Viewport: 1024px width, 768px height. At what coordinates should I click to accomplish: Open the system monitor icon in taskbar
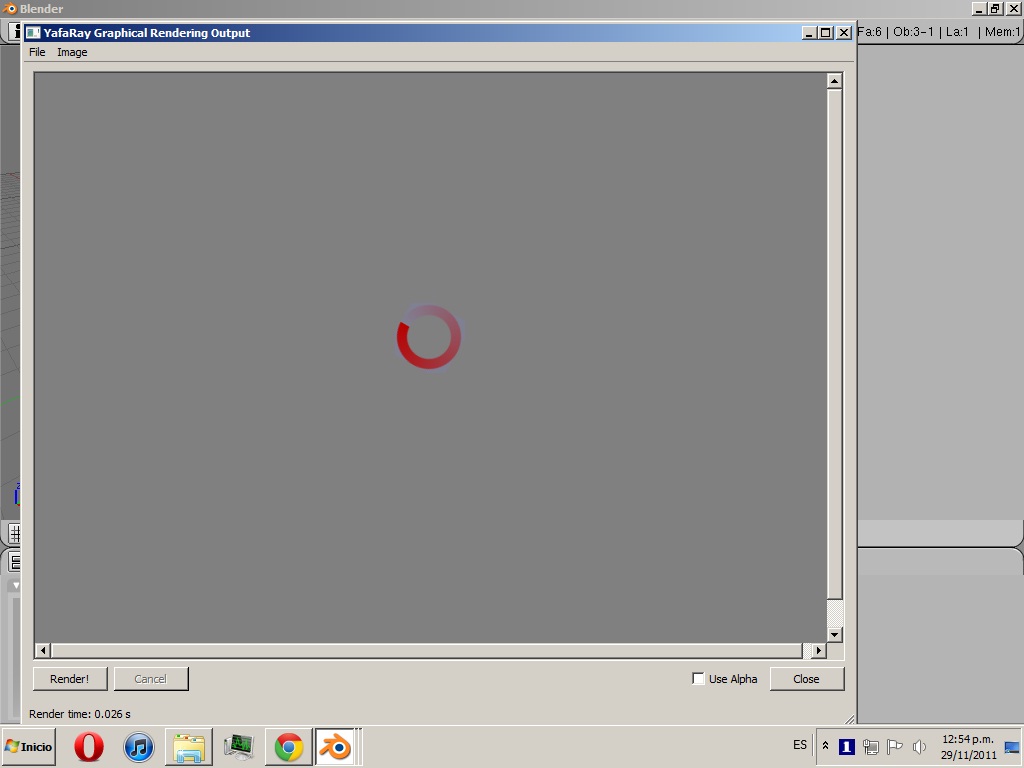(238, 747)
